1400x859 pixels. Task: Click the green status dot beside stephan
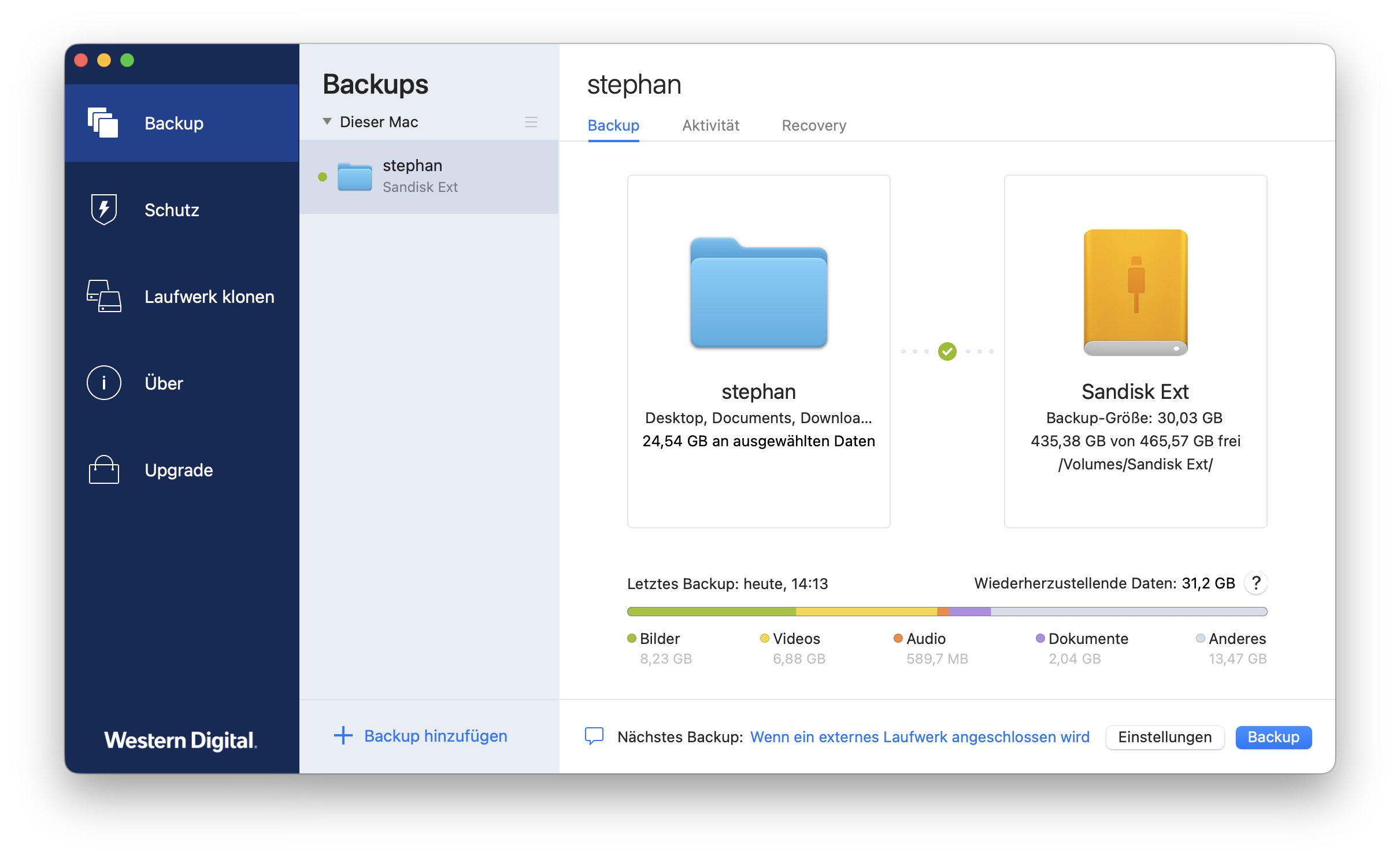tap(323, 177)
